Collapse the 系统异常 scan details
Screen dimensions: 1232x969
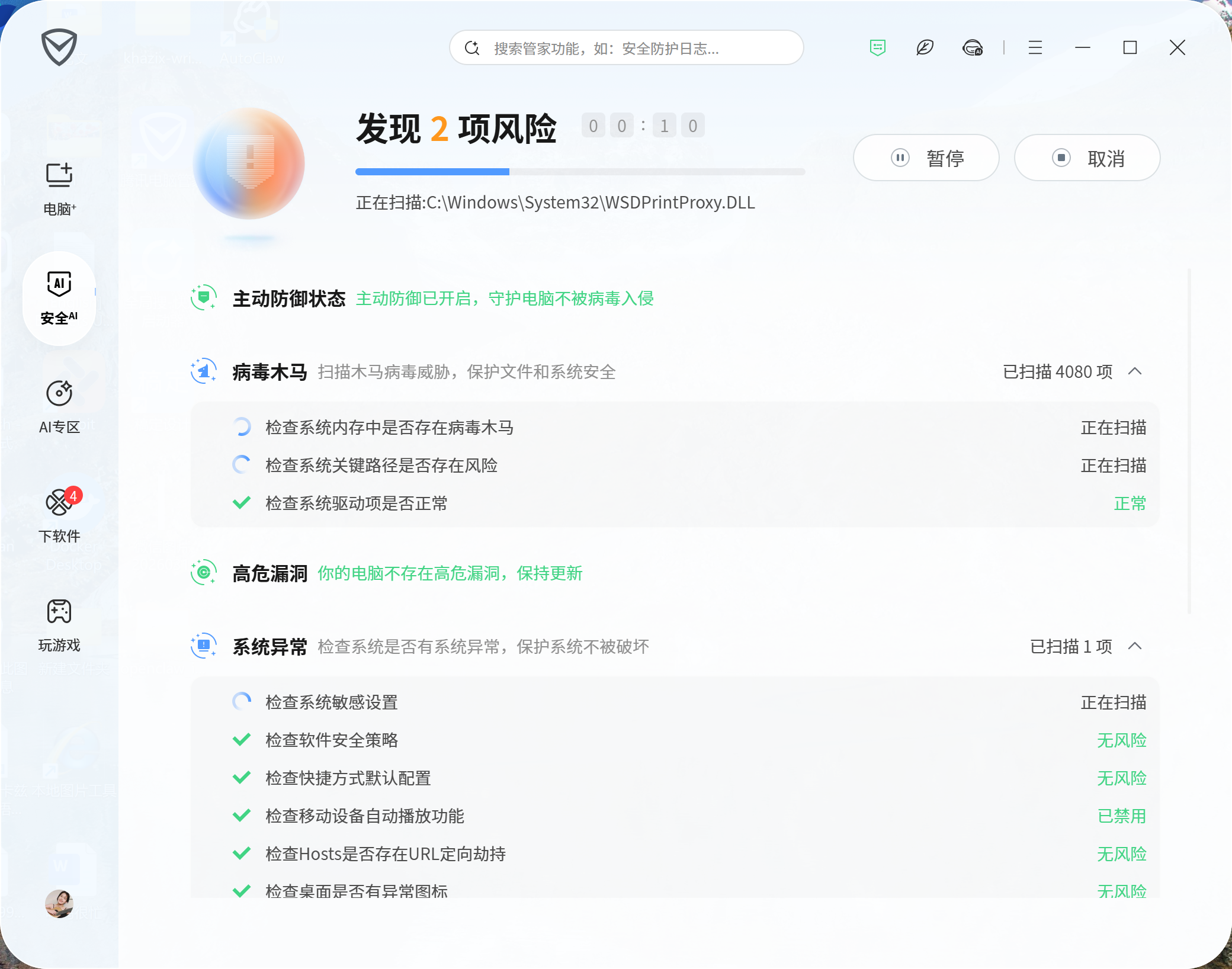pos(1135,646)
